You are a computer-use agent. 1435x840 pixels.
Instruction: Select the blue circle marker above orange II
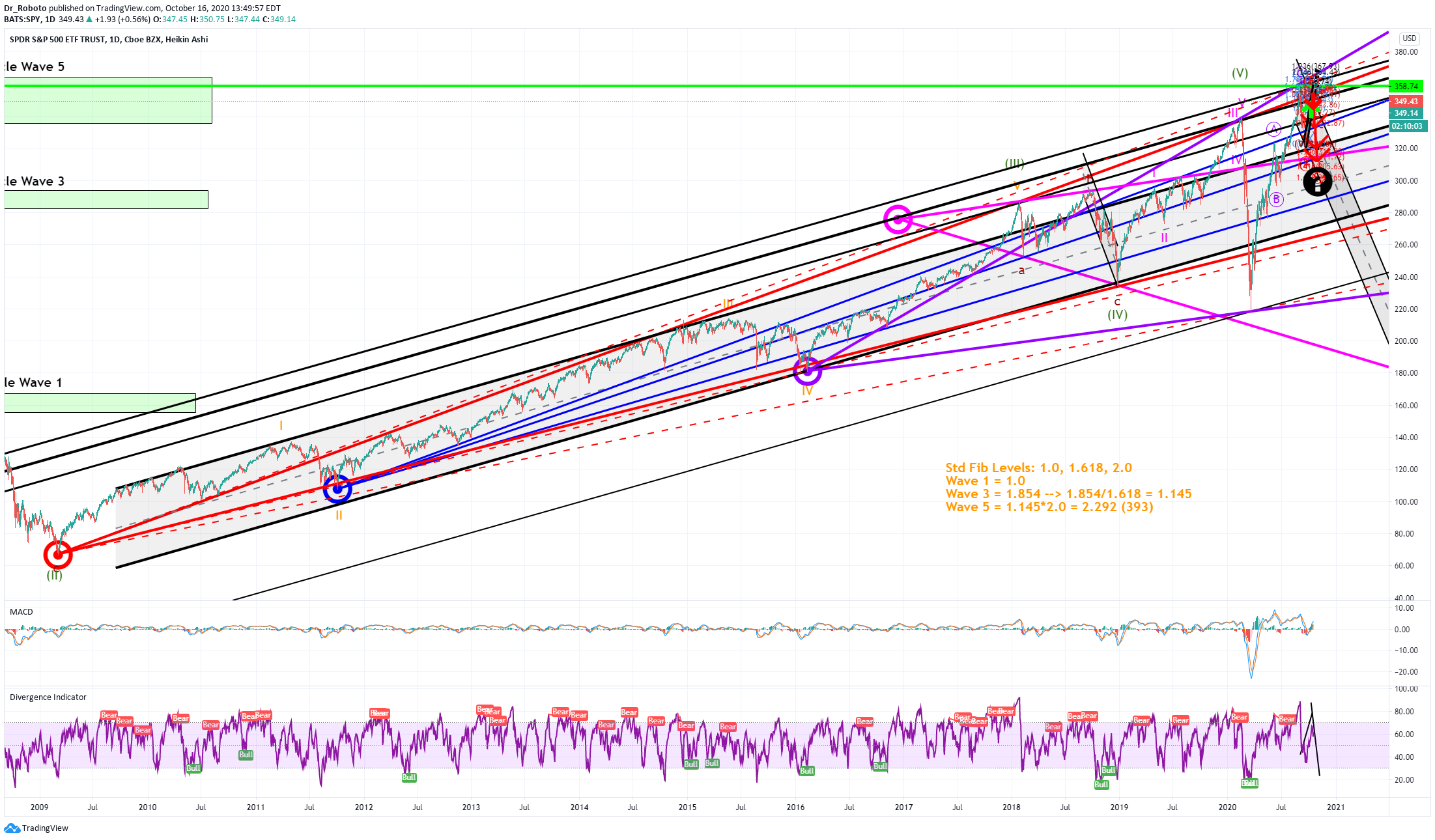coord(337,488)
